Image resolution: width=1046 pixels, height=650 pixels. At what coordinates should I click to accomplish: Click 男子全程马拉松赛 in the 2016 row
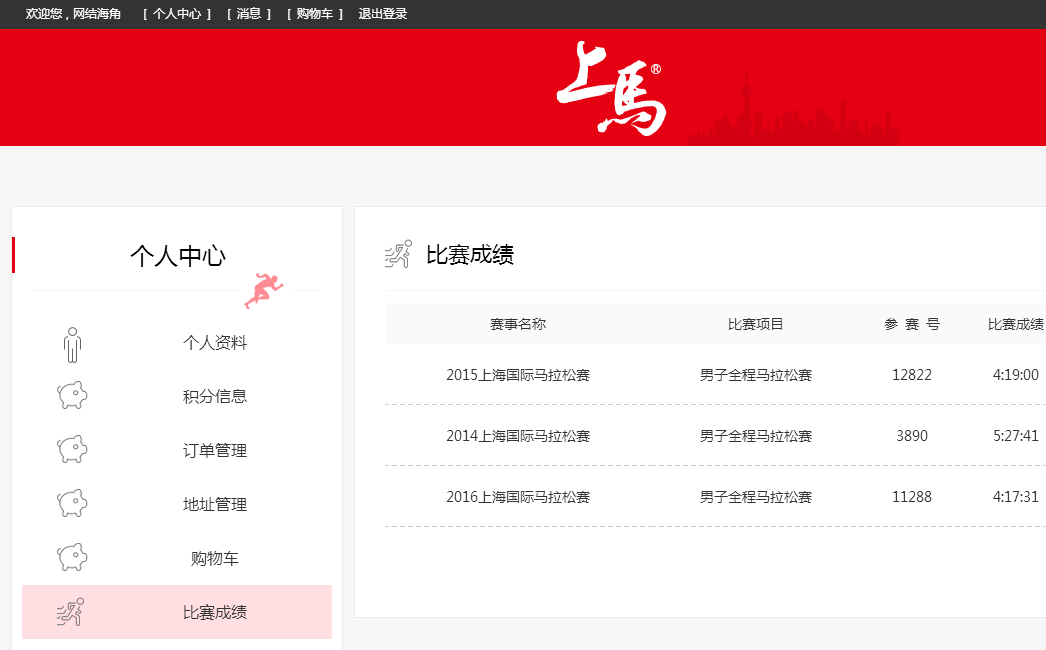point(756,497)
